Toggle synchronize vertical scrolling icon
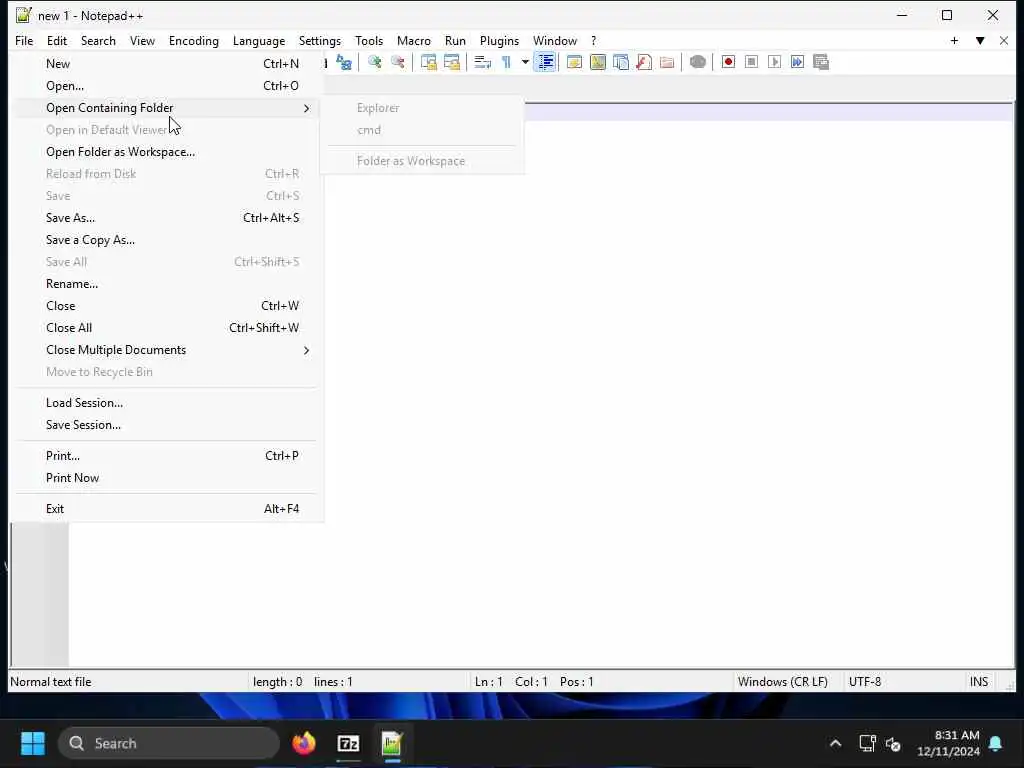The image size is (1024, 768). pos(428,62)
